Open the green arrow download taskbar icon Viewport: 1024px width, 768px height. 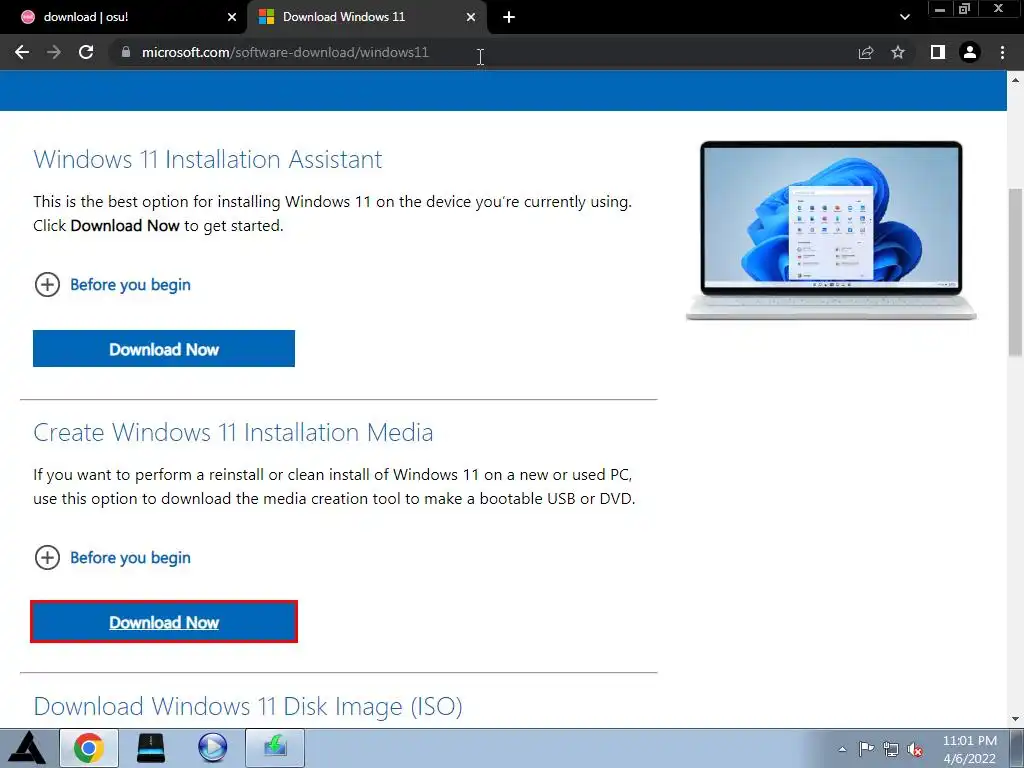275,748
